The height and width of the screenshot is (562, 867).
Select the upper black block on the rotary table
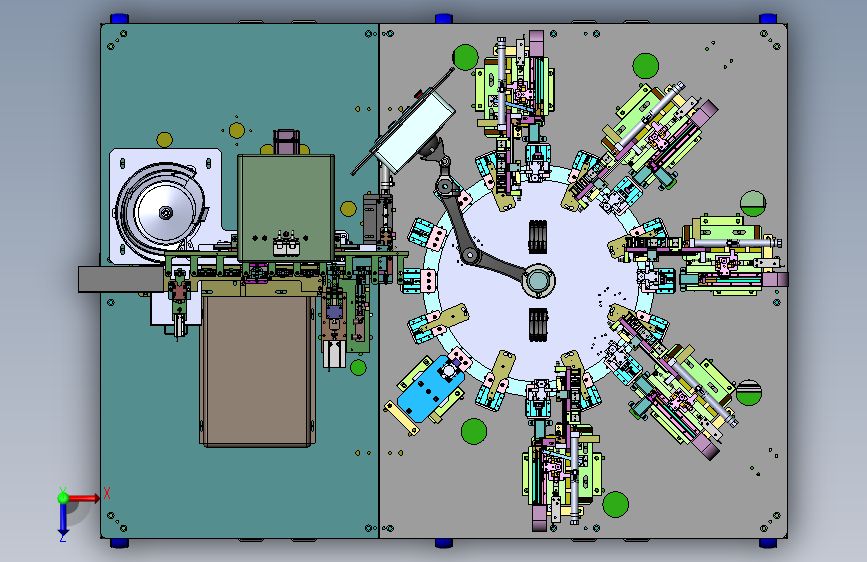537,237
